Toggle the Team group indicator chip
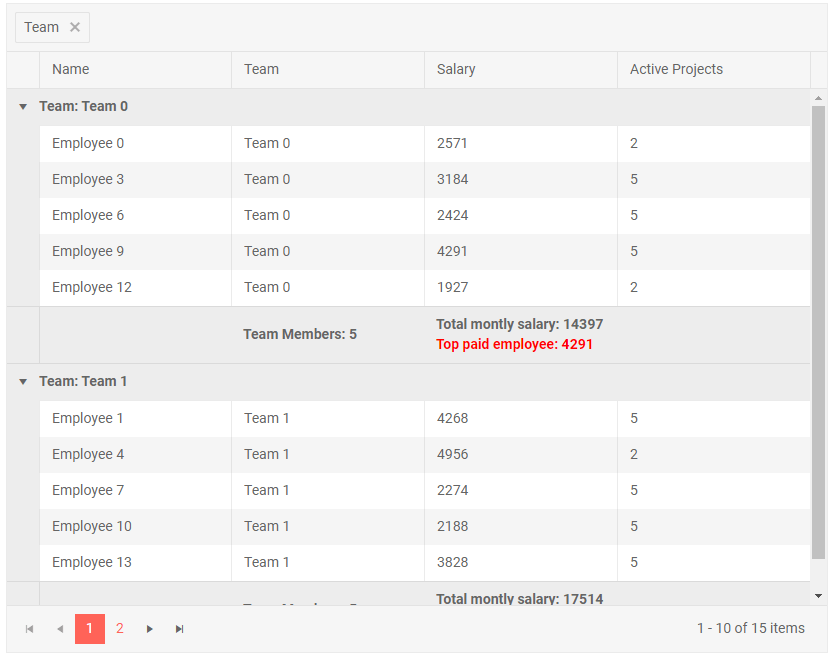Image resolution: width=838 pixels, height=661 pixels. click(41, 27)
